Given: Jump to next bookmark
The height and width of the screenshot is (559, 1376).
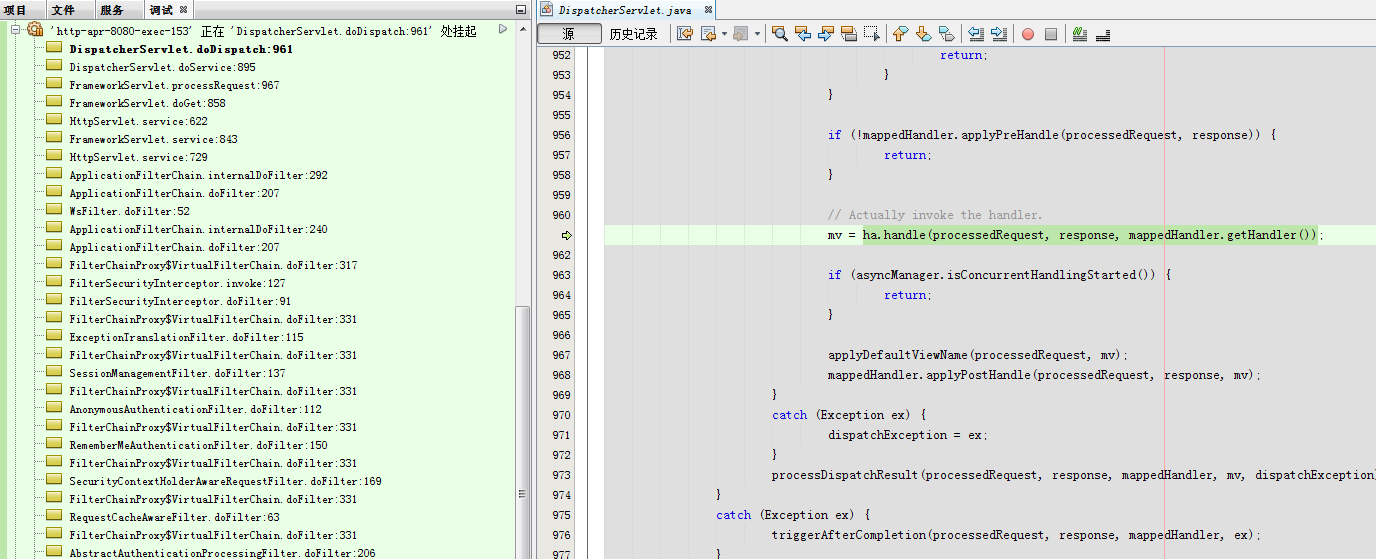Looking at the screenshot, I should click(923, 34).
